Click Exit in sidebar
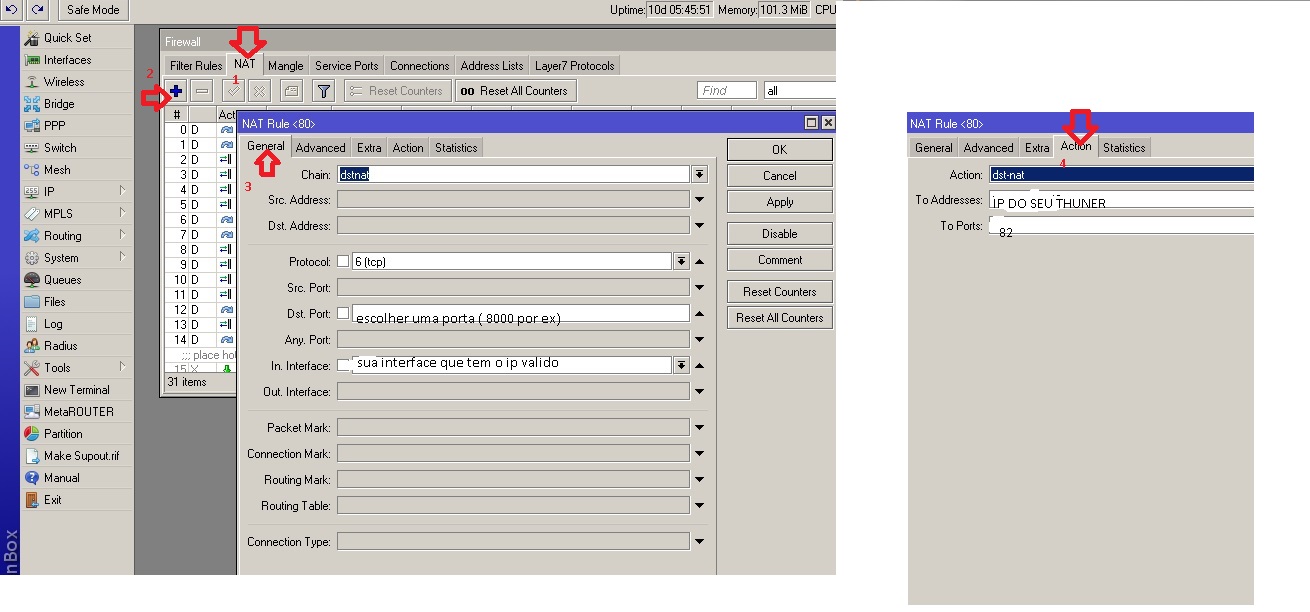Viewport: 1310px width, 612px height. (x=52, y=499)
